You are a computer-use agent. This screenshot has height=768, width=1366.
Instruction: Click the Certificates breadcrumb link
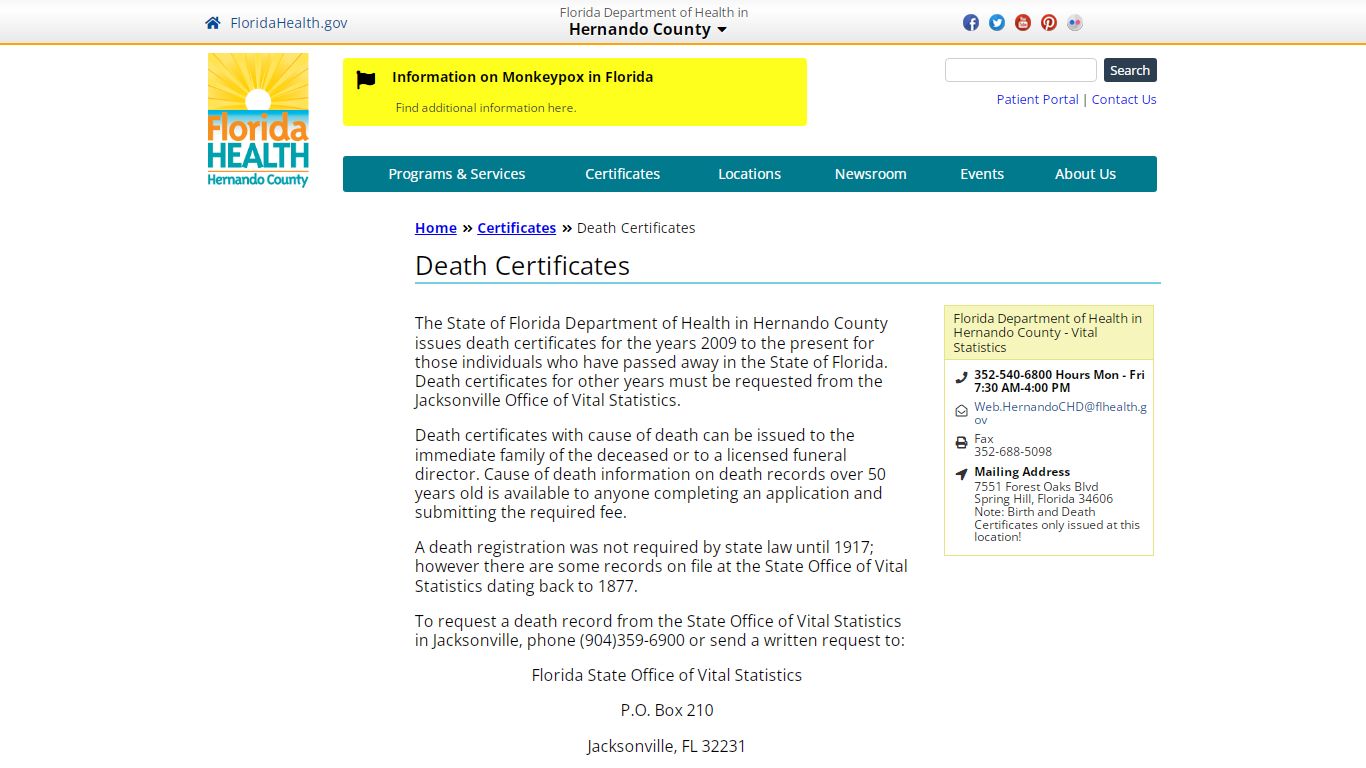(x=516, y=228)
